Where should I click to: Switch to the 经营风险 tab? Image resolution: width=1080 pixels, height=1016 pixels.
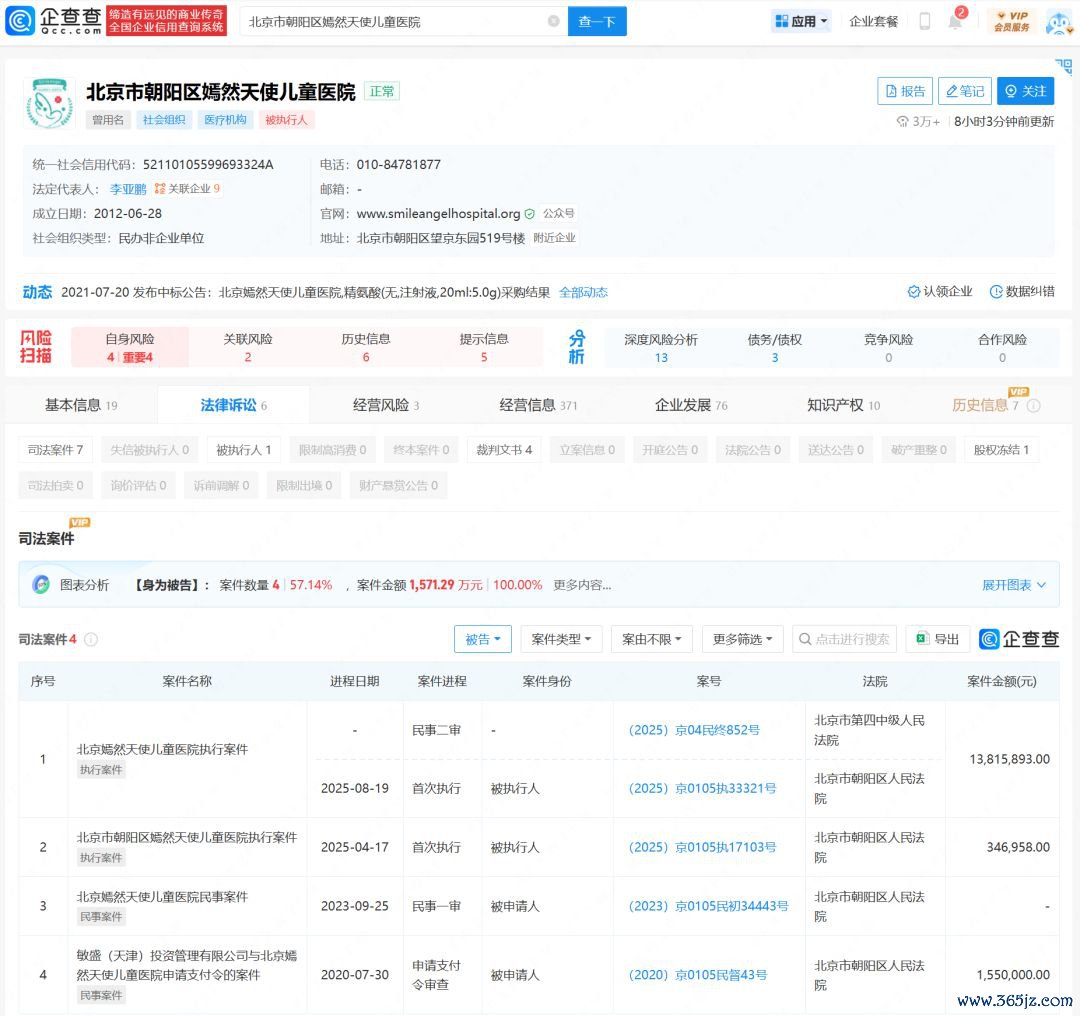(386, 405)
